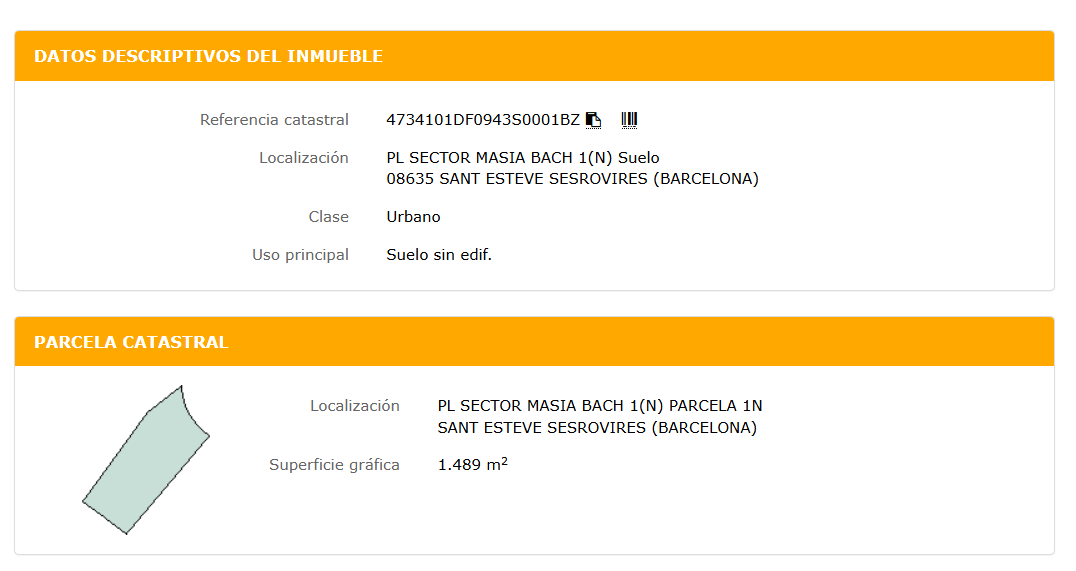The image size is (1076, 571).
Task: Click the 'Uso principal' label
Action: coord(300,255)
